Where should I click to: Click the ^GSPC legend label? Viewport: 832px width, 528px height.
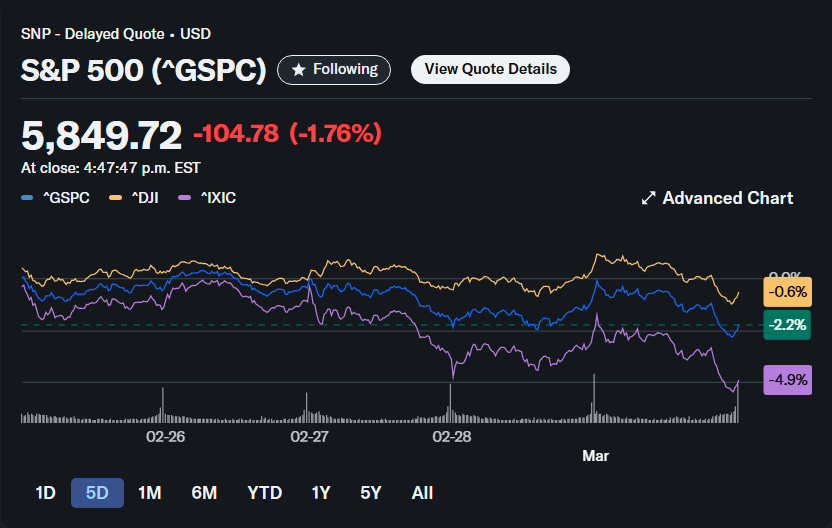coord(66,198)
